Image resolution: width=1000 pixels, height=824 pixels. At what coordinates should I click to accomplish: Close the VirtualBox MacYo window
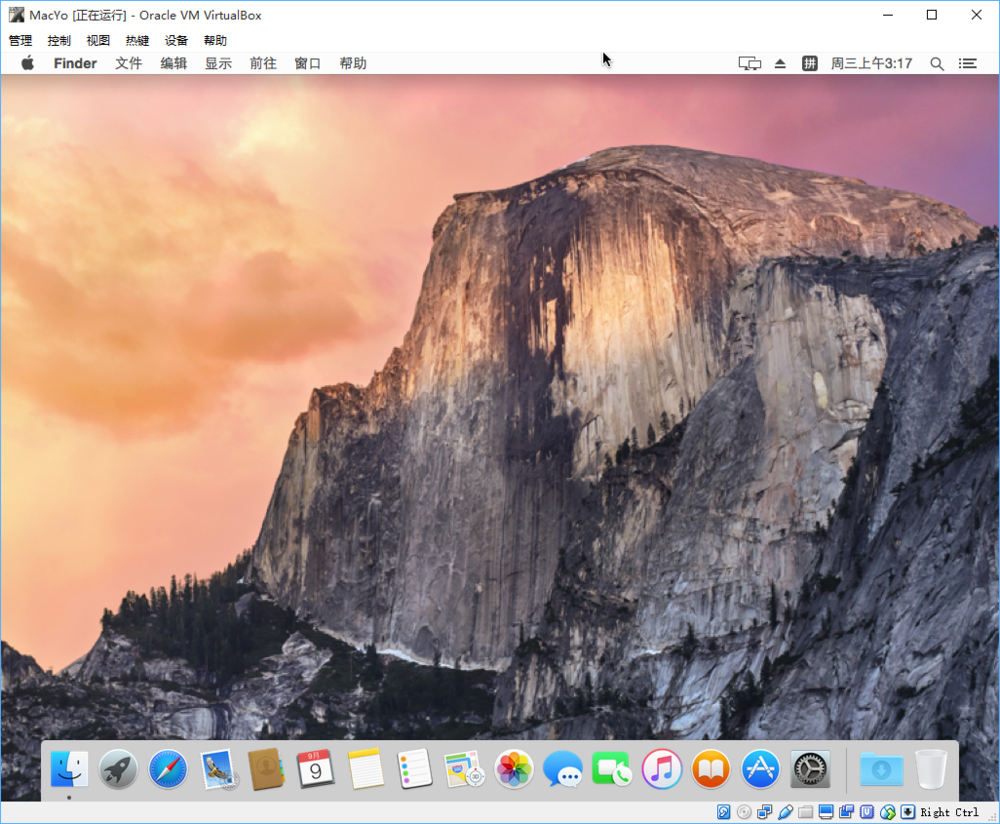click(x=976, y=15)
